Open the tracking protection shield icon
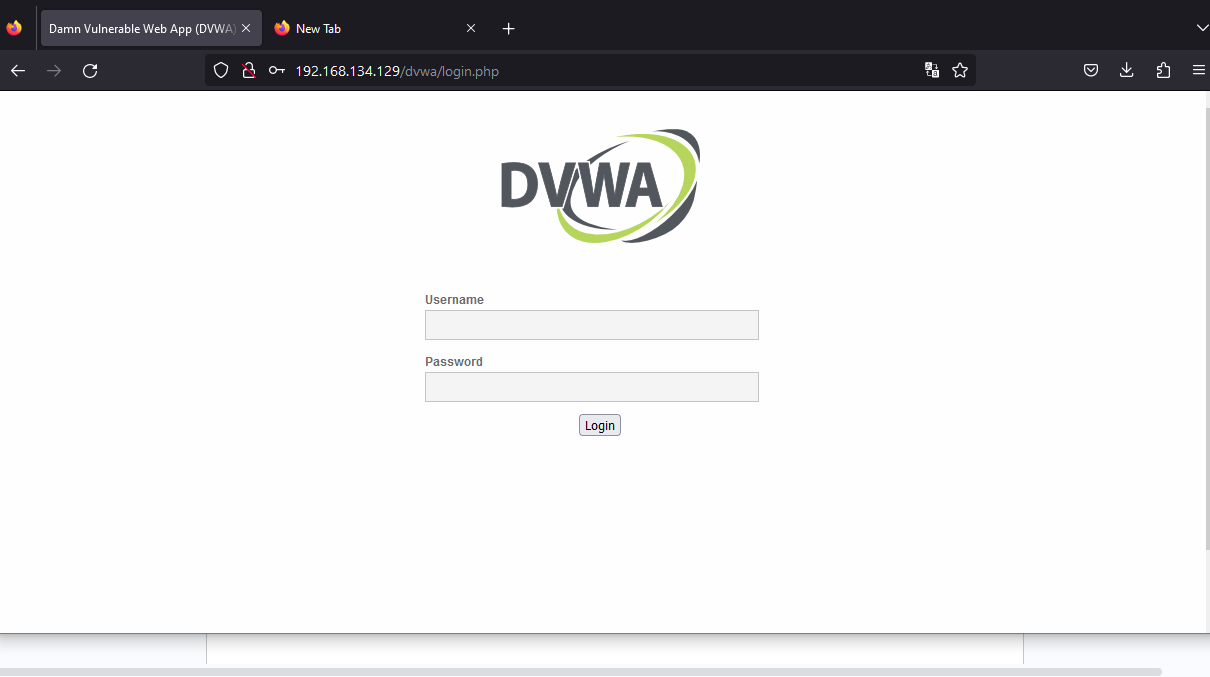The width and height of the screenshot is (1210, 677). click(x=222, y=70)
